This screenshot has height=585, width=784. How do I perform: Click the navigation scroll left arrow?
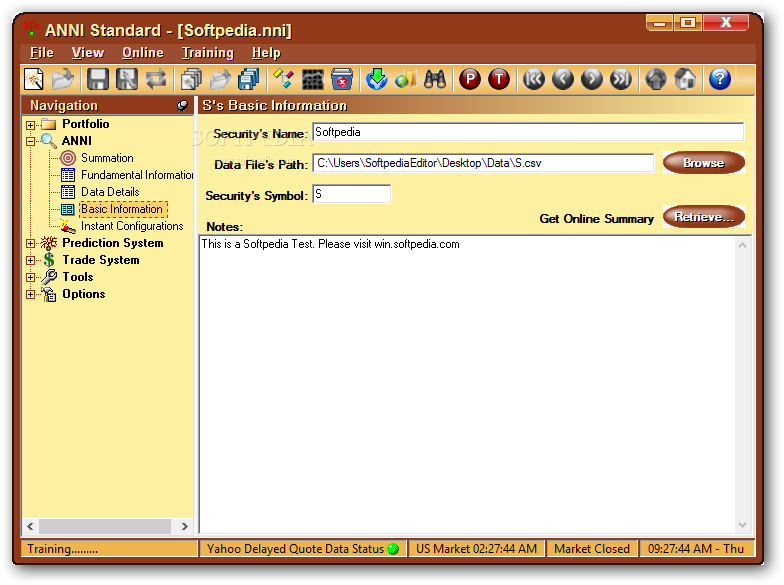(x=30, y=526)
